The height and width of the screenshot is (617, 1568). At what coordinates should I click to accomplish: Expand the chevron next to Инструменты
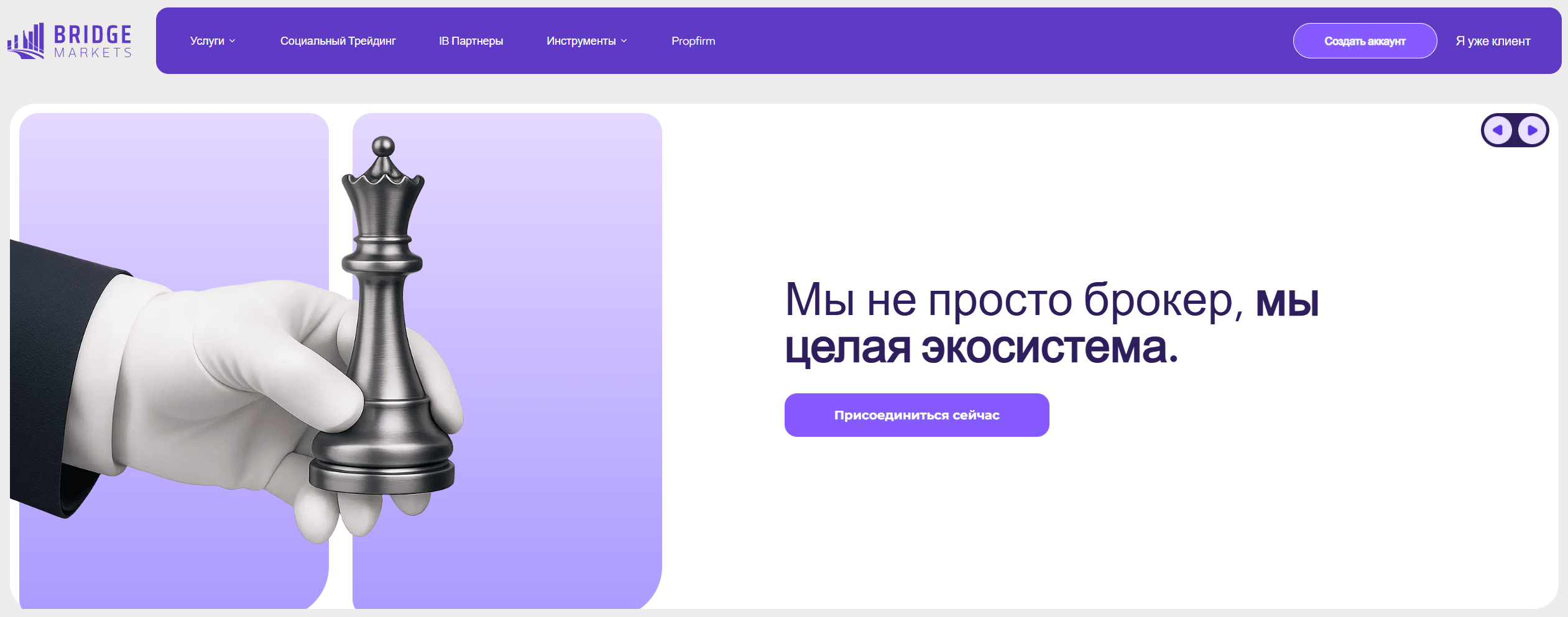(x=624, y=41)
